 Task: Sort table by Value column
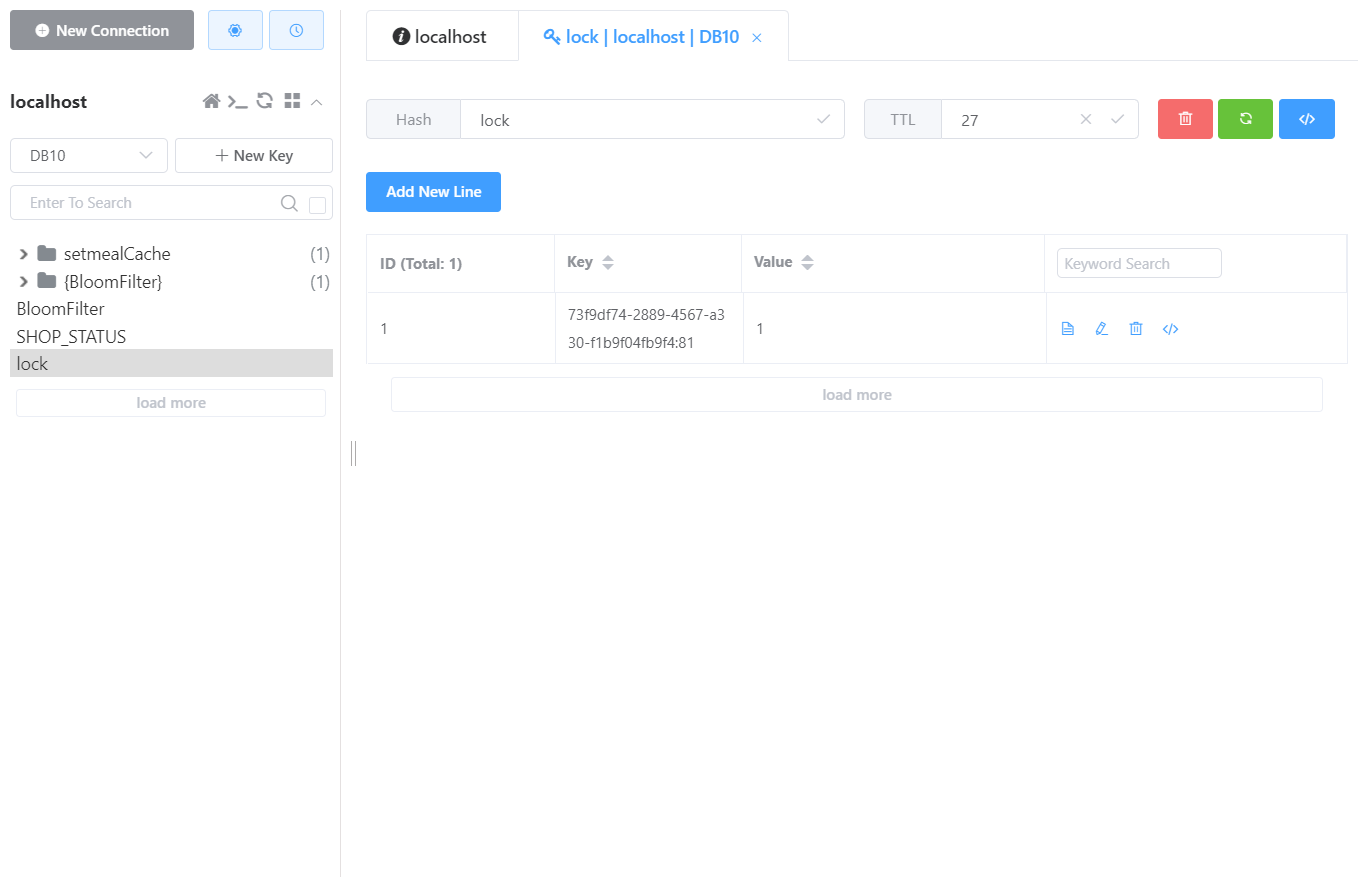[x=808, y=263]
